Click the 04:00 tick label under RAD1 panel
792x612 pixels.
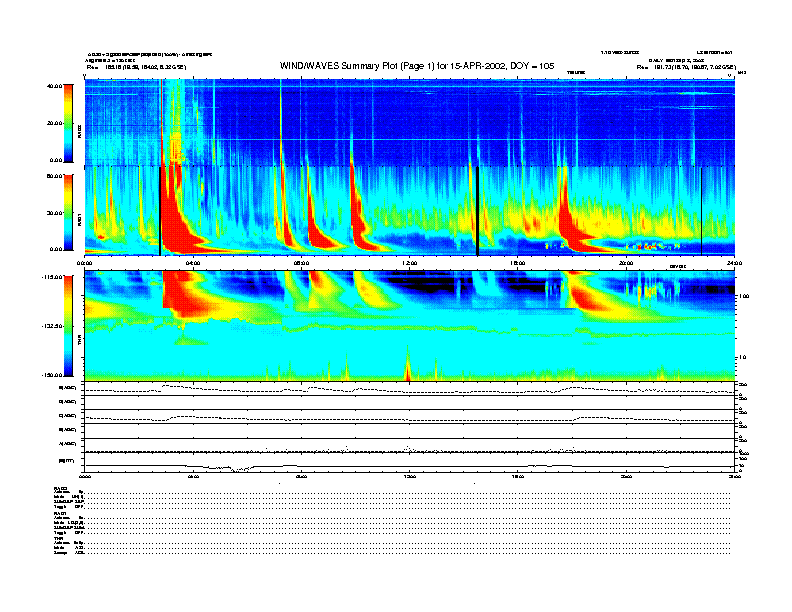coord(193,263)
